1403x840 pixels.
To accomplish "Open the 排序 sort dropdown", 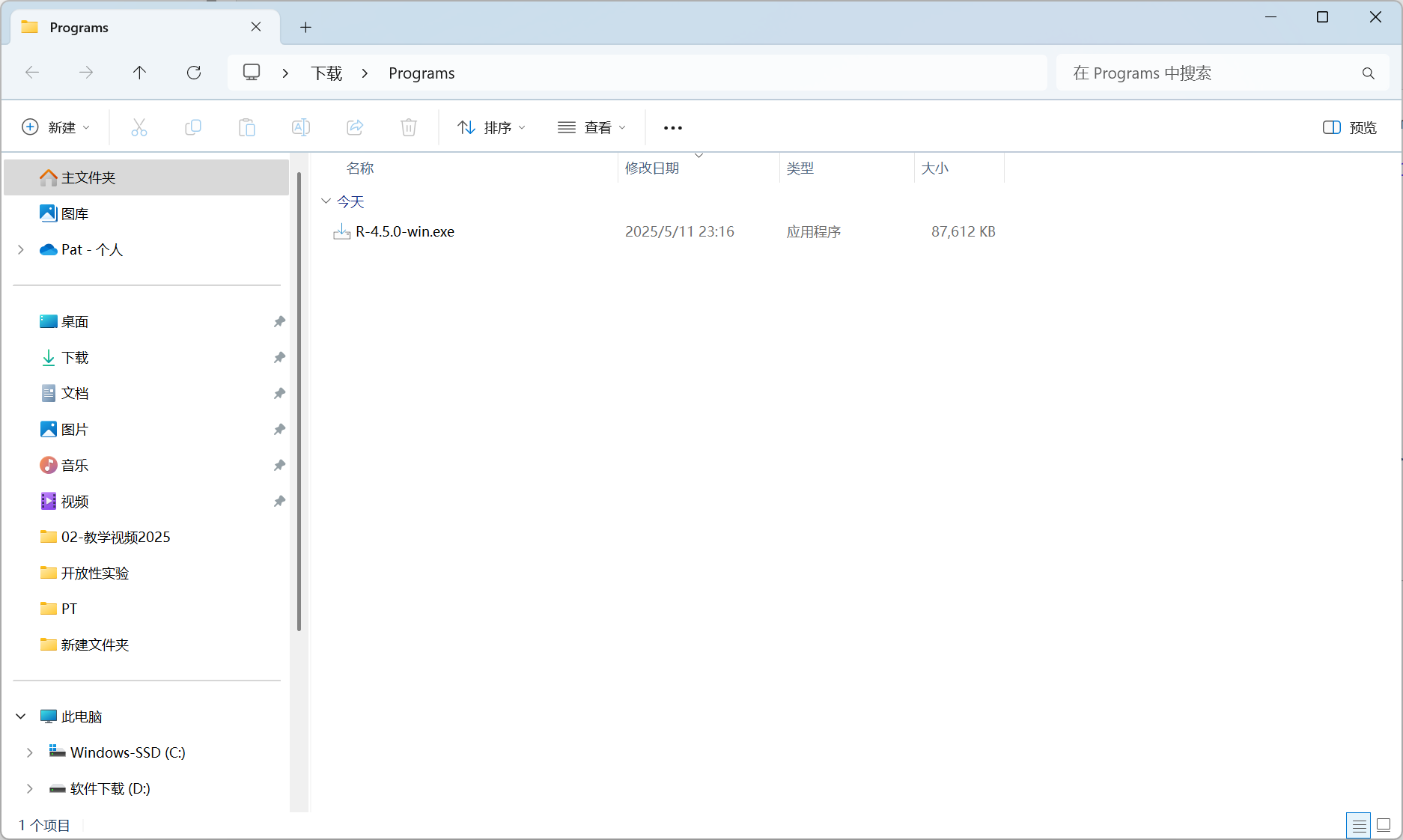I will point(492,127).
